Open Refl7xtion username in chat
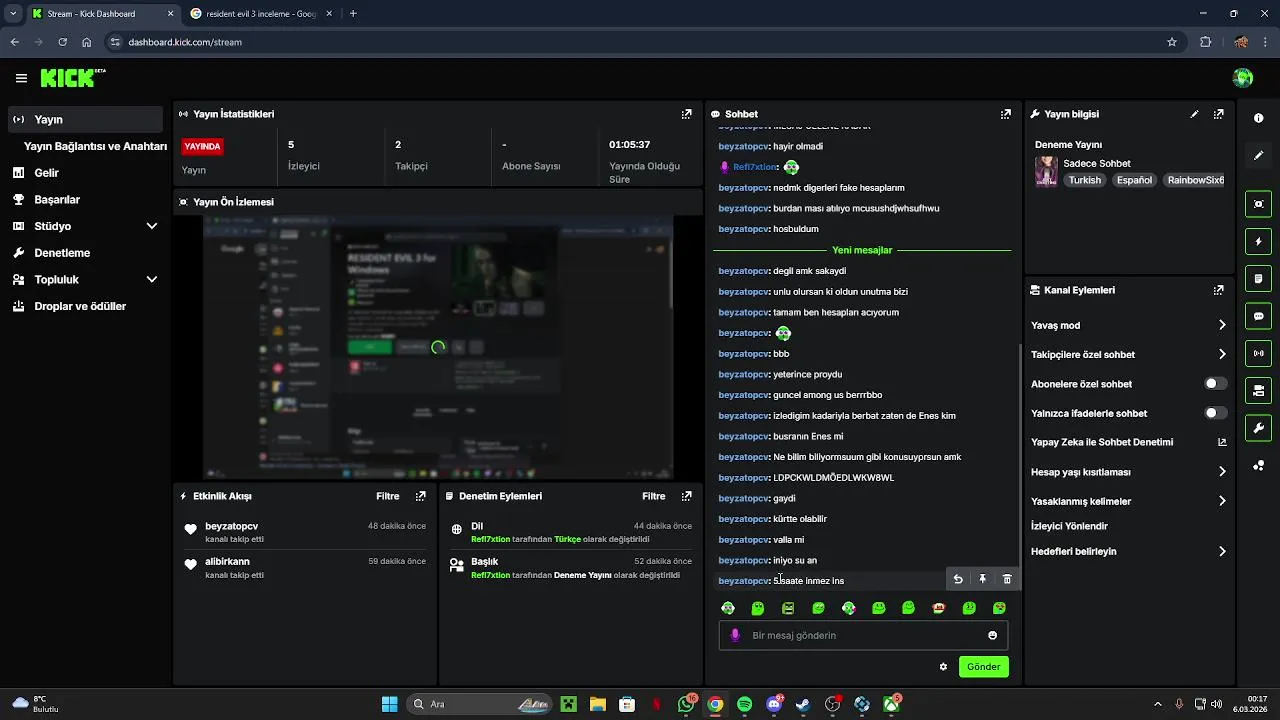Image resolution: width=1280 pixels, height=720 pixels. (x=754, y=167)
